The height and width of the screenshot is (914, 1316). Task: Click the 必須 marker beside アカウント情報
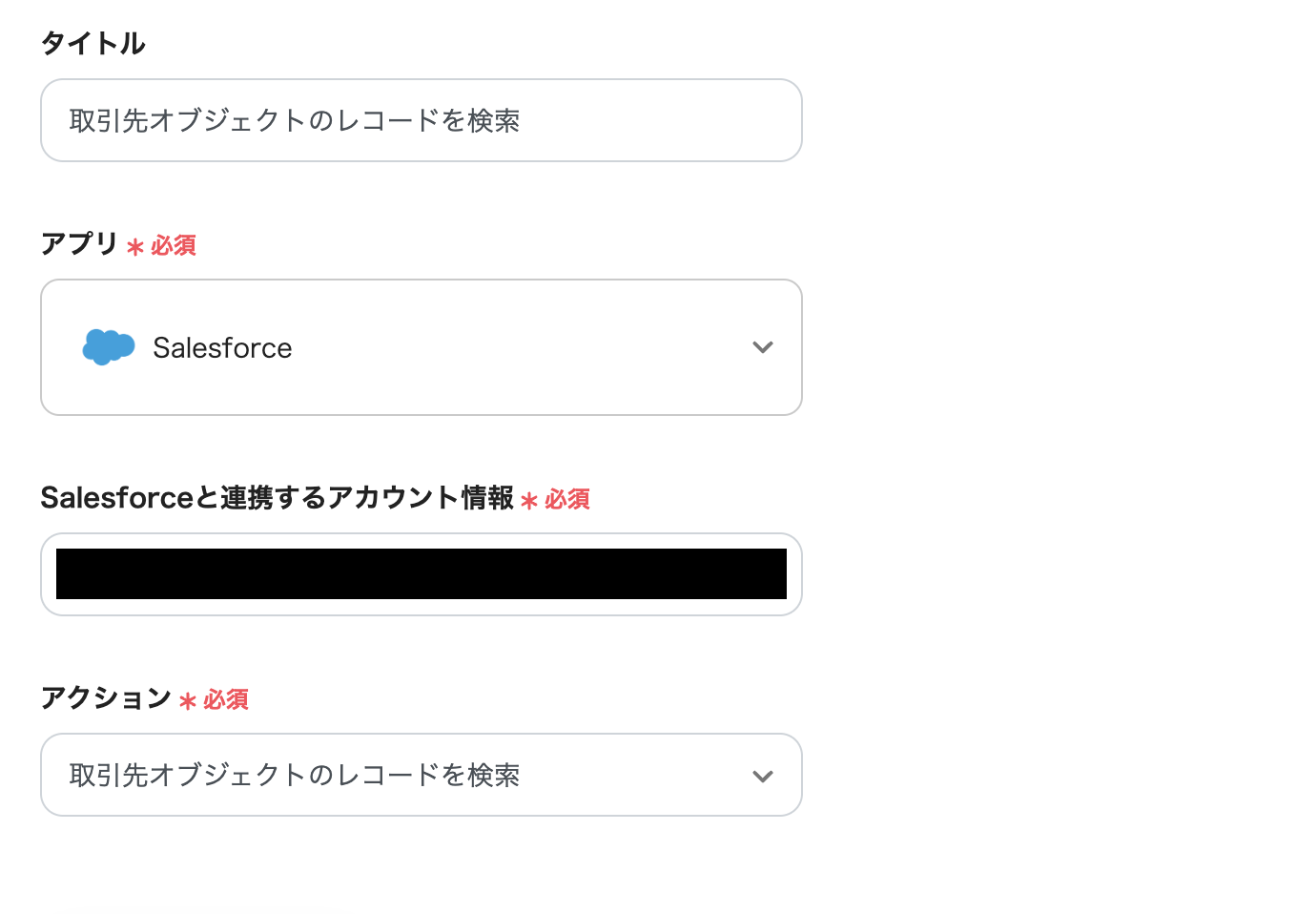pyautogui.click(x=567, y=500)
